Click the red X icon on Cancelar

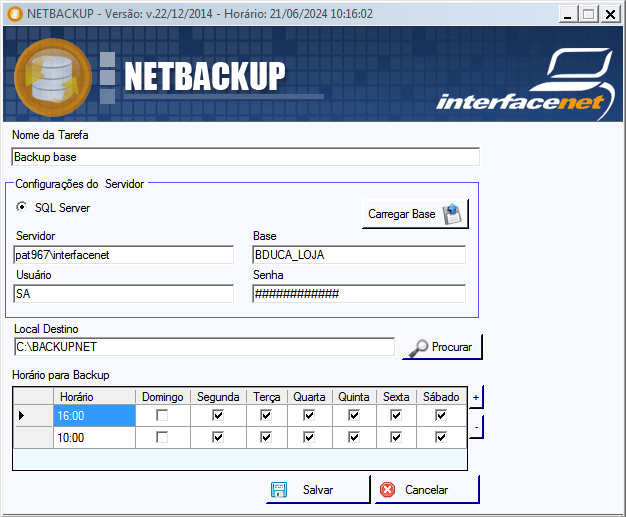tap(387, 489)
